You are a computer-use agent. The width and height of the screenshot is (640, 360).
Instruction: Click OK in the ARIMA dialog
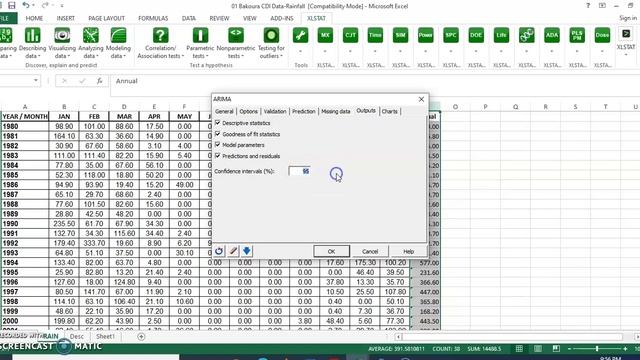pos(331,251)
